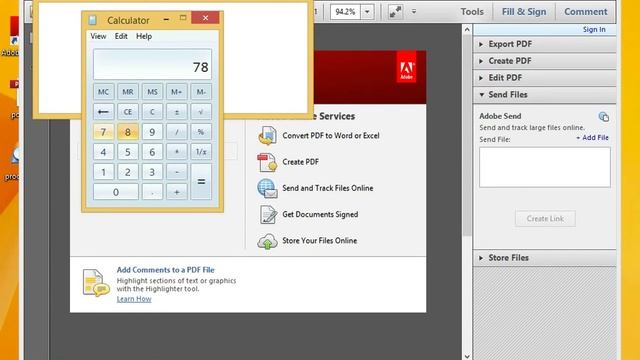This screenshot has height=360, width=640.
Task: Click the 6 key in Calculator
Action: click(152, 152)
